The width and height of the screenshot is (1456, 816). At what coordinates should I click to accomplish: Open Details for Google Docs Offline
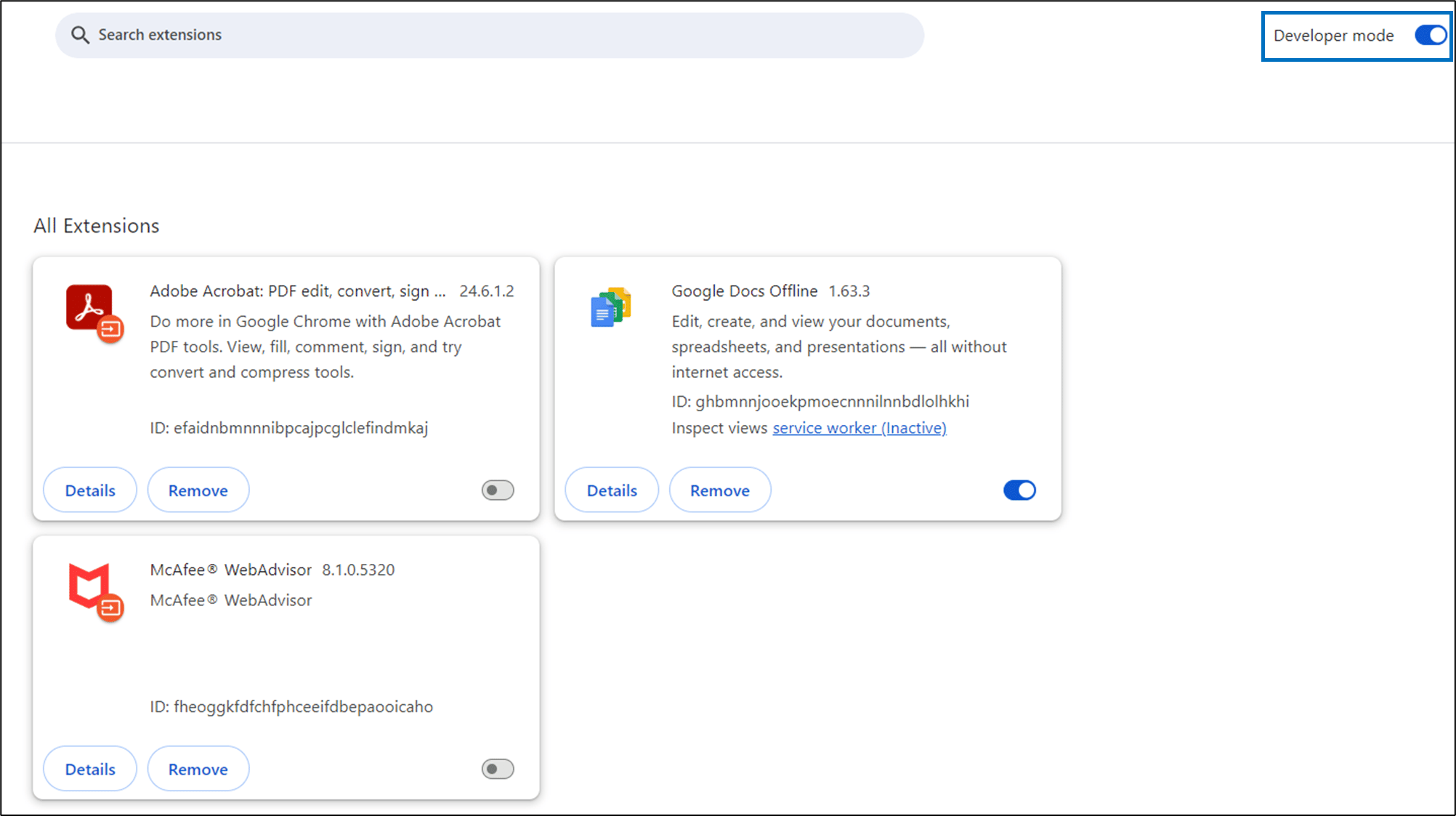[x=612, y=490]
